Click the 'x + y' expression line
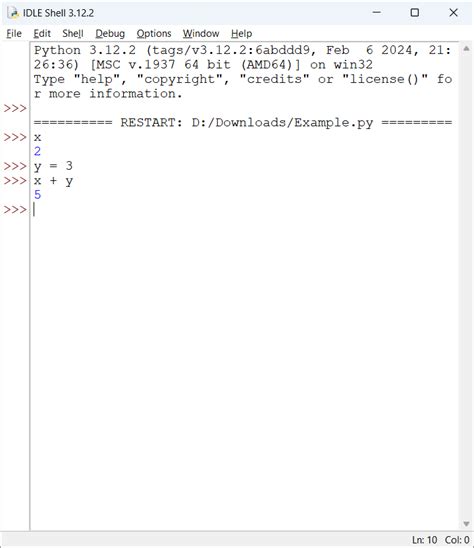 tap(53, 181)
